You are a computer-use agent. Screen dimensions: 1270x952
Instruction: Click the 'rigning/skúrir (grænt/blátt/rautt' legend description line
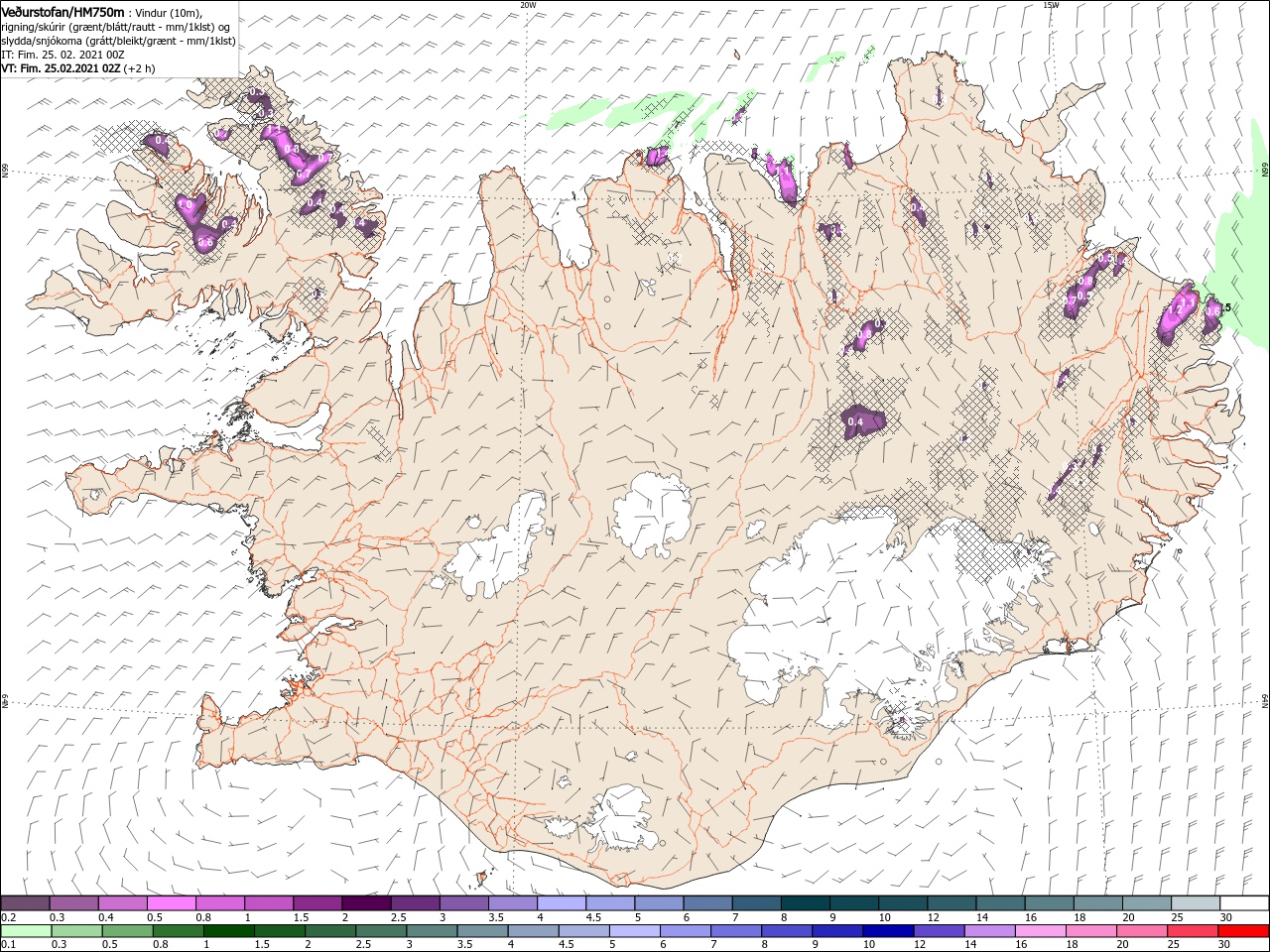click(x=116, y=27)
